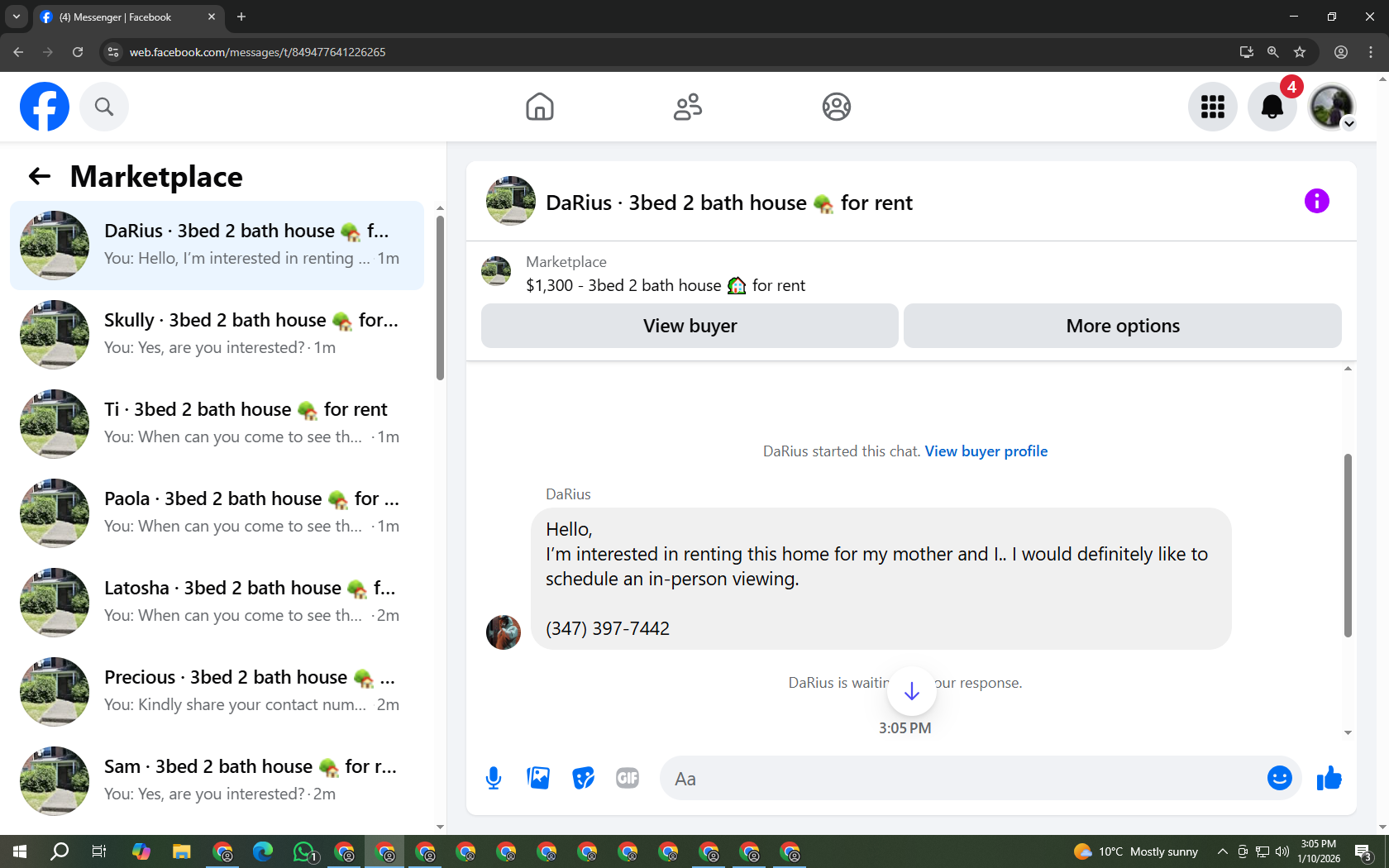Open Notifications bell with 4 badge
The image size is (1389, 868).
tap(1272, 107)
